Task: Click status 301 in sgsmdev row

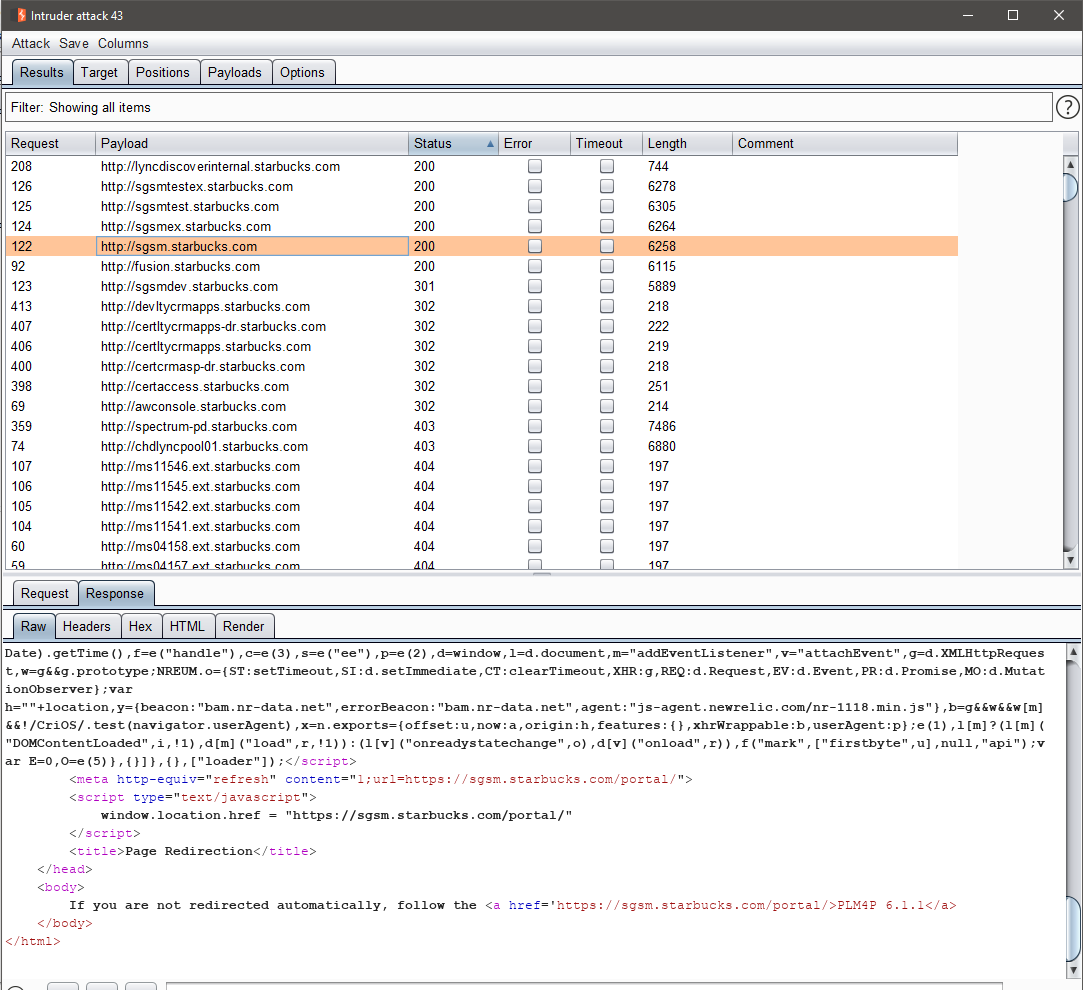Action: tap(424, 287)
